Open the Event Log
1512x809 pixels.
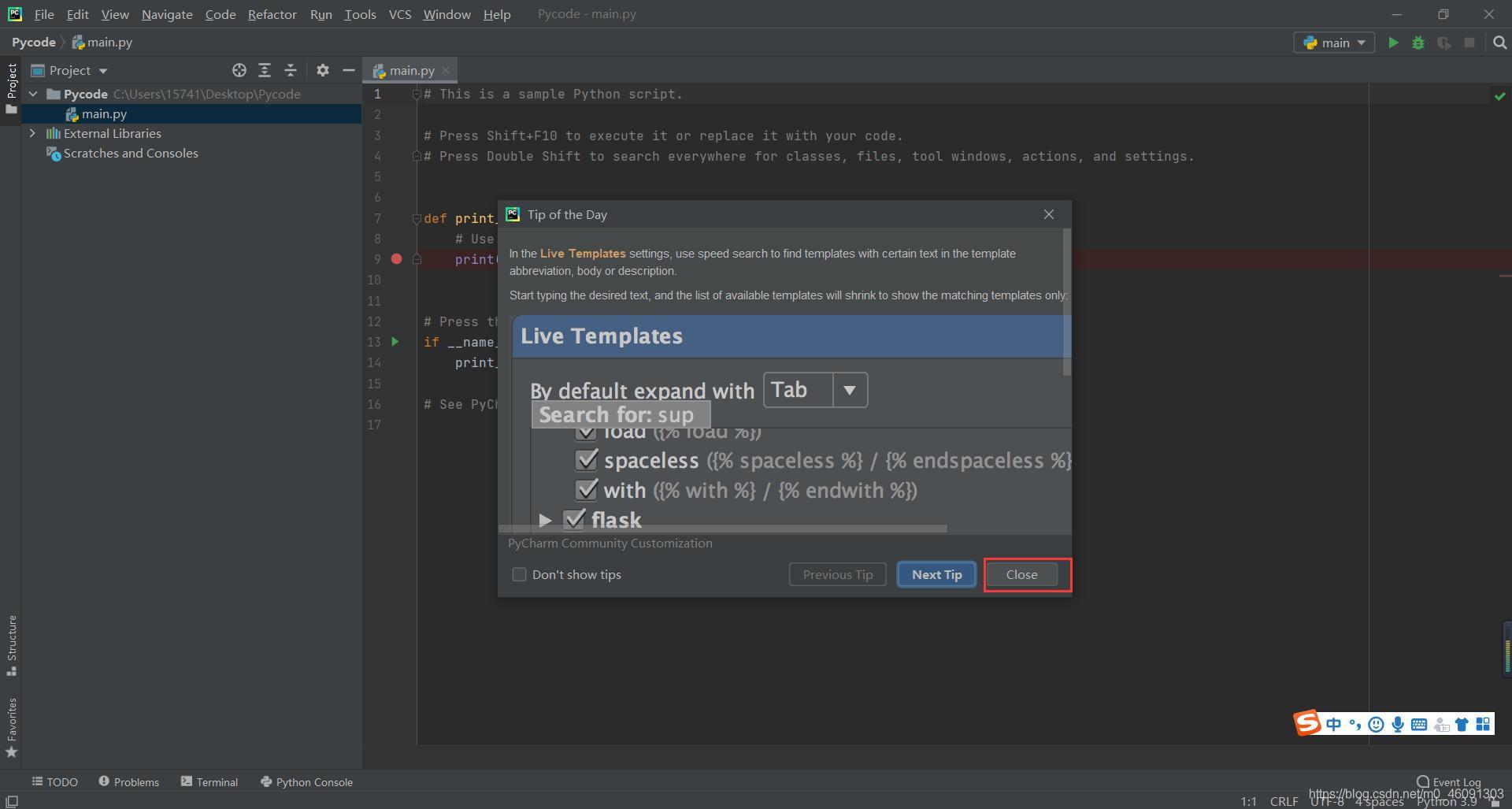pyautogui.click(x=1448, y=782)
